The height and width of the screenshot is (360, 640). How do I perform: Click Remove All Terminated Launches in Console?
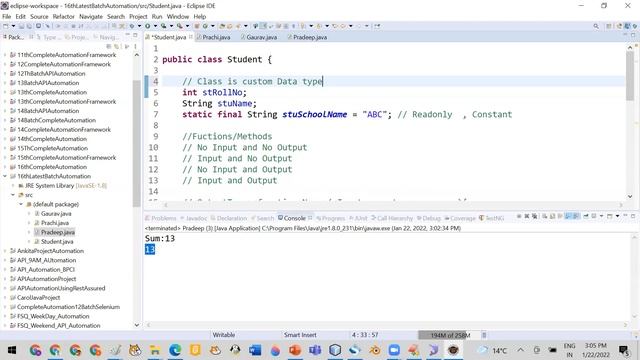click(534, 216)
